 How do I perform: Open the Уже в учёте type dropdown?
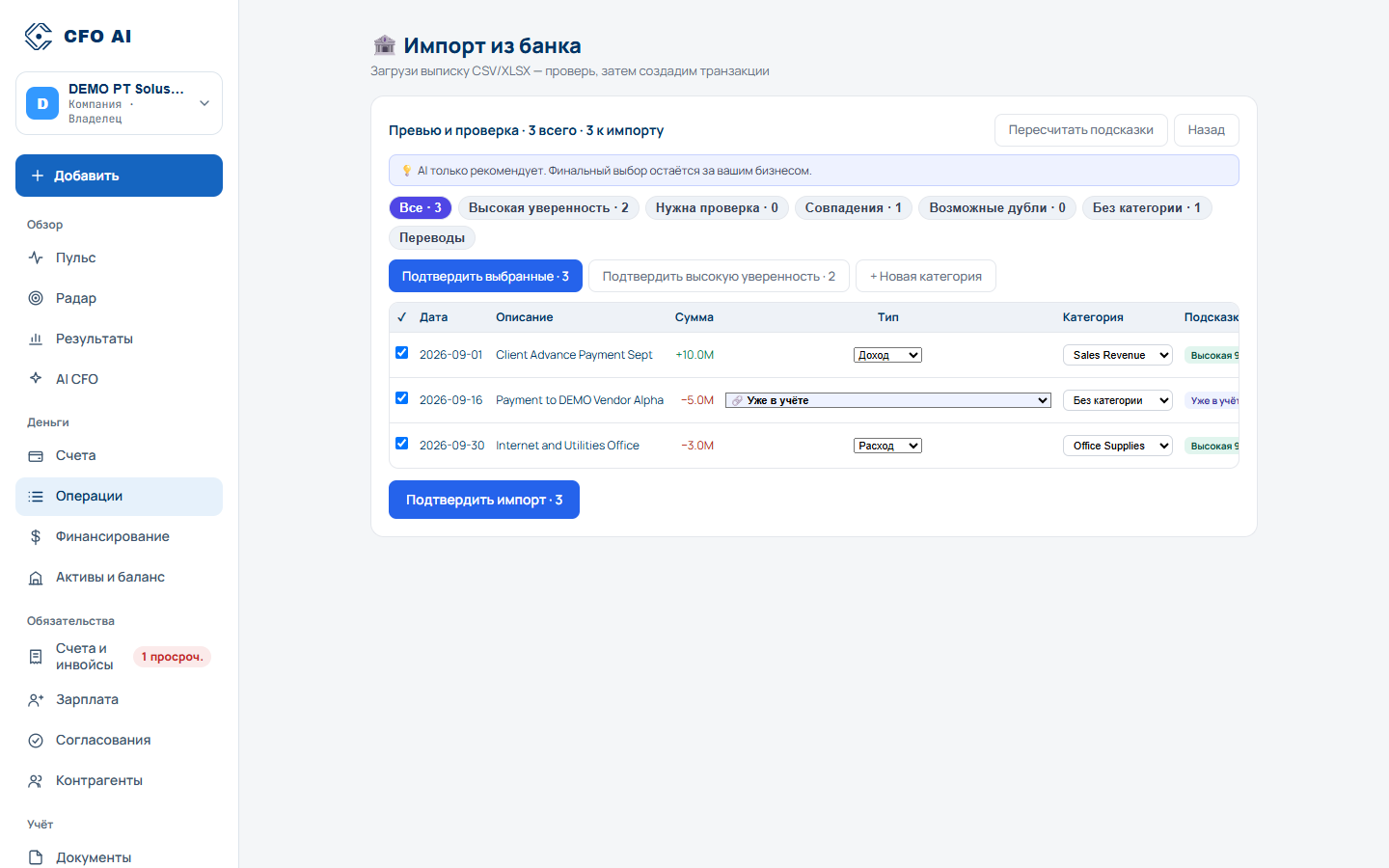pos(888,400)
